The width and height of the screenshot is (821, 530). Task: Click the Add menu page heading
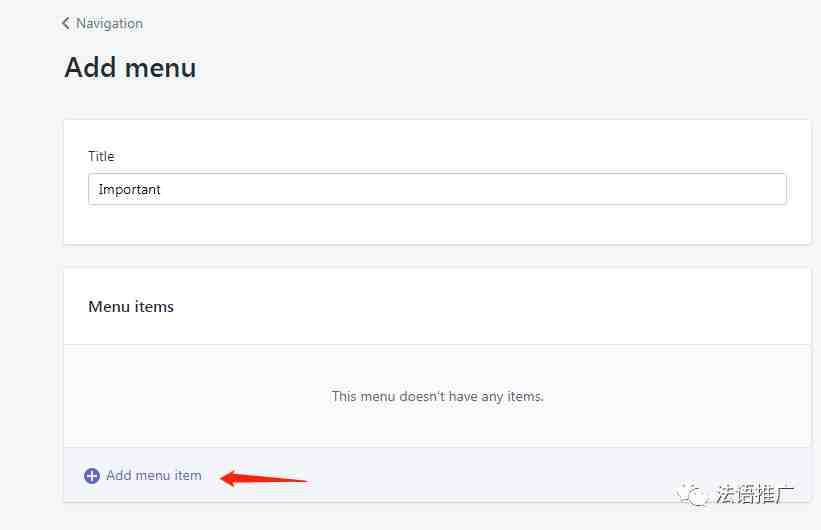coord(130,68)
